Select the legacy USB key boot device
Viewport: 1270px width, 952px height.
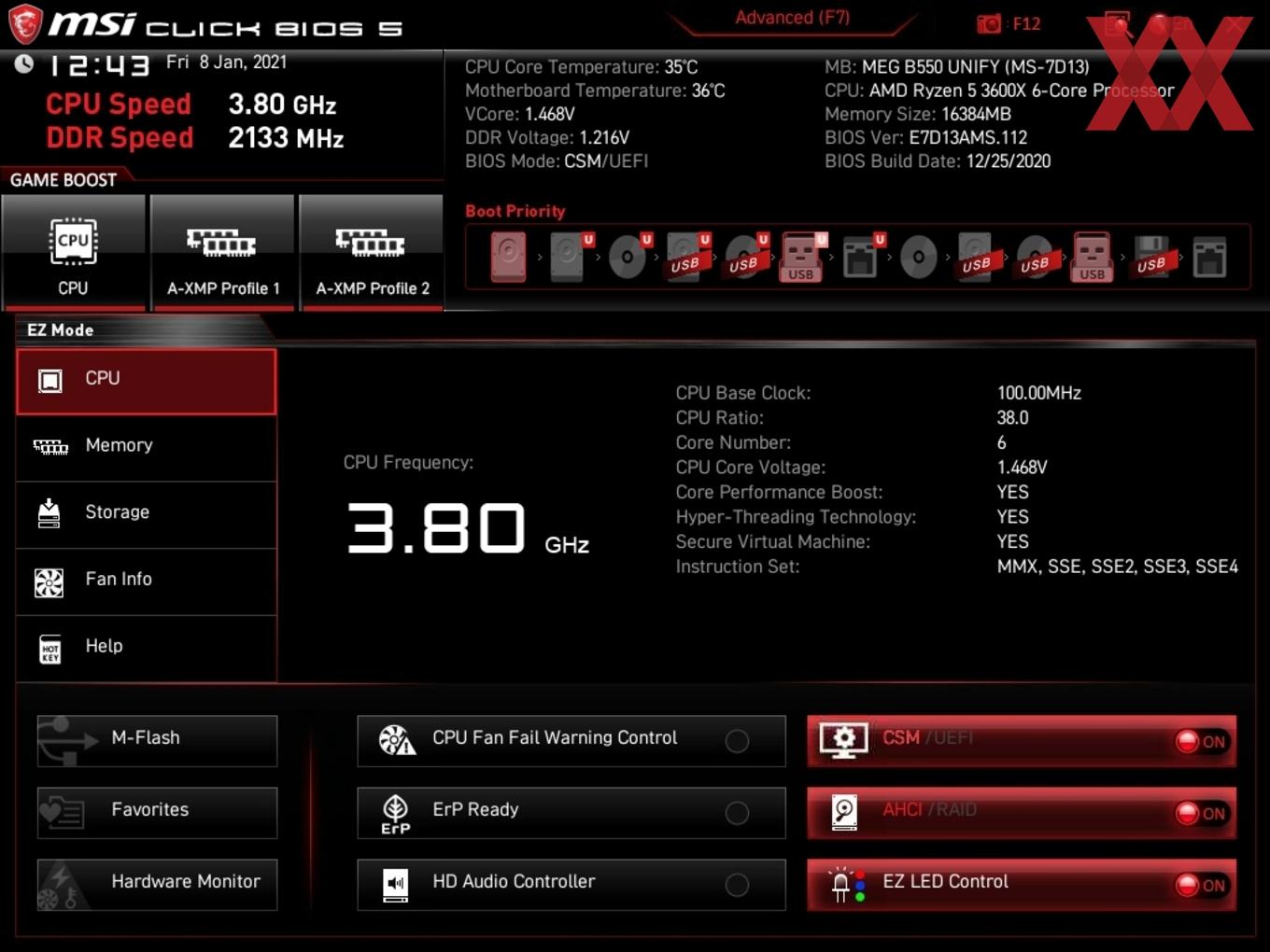click(1093, 257)
